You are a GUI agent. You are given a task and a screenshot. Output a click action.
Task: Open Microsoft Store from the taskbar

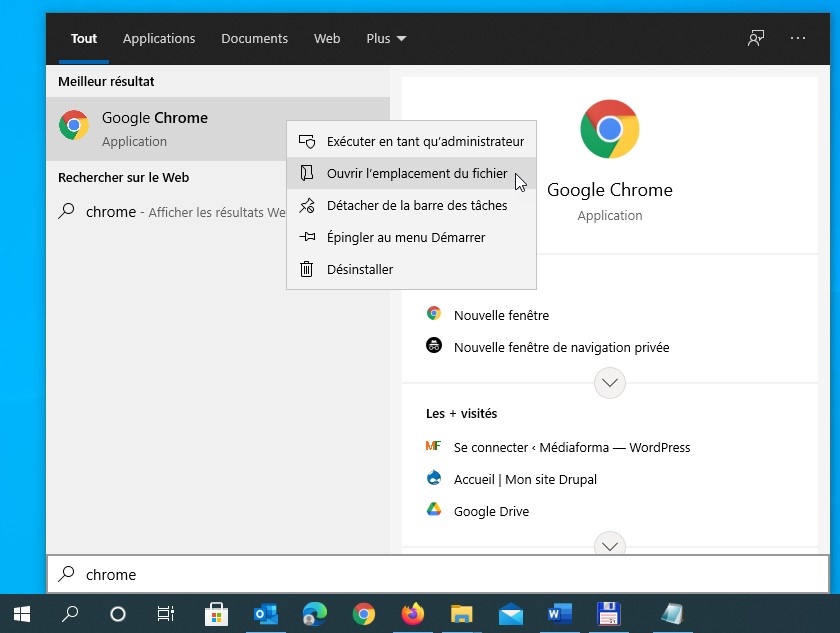[216, 614]
